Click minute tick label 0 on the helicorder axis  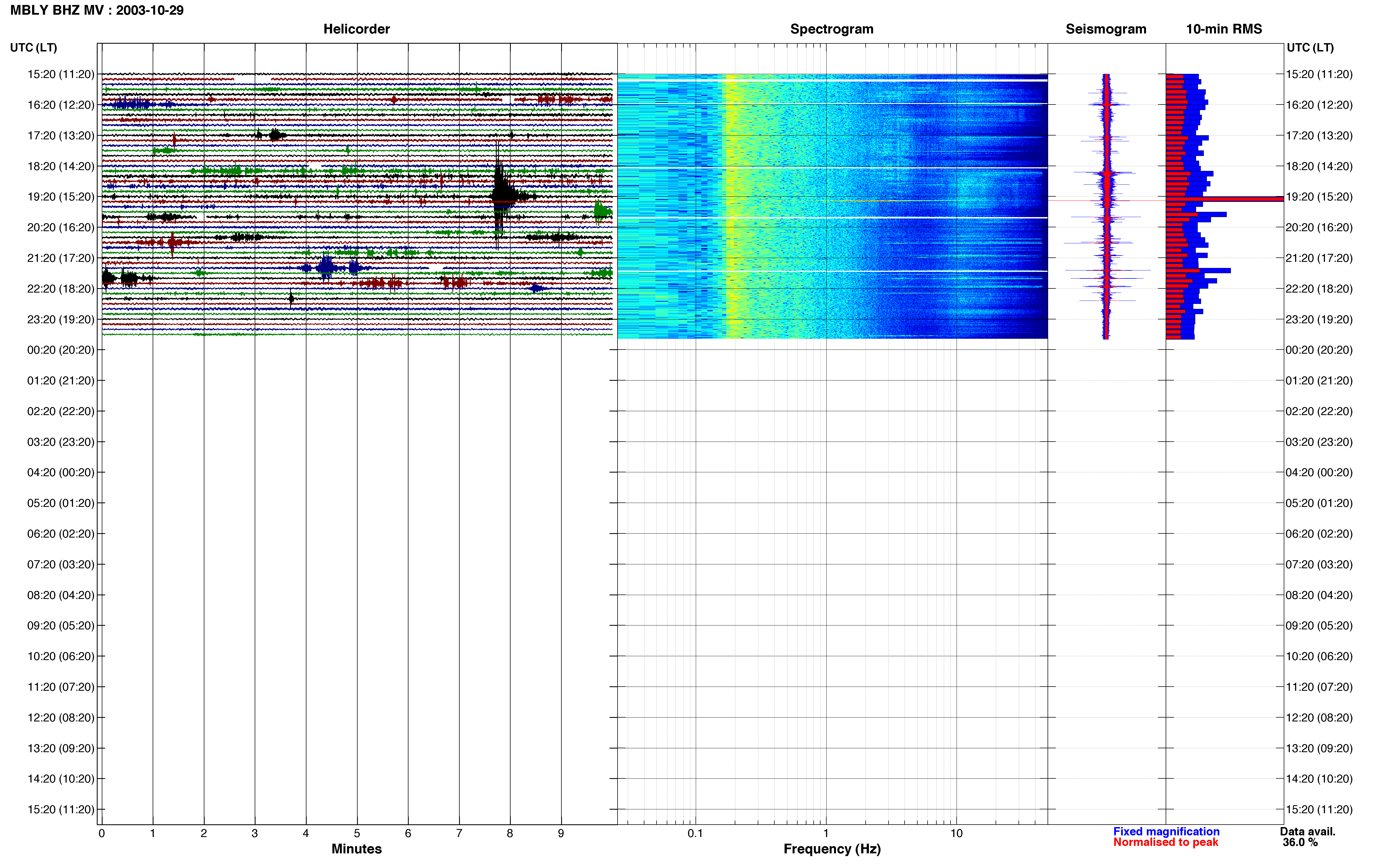coord(101,833)
